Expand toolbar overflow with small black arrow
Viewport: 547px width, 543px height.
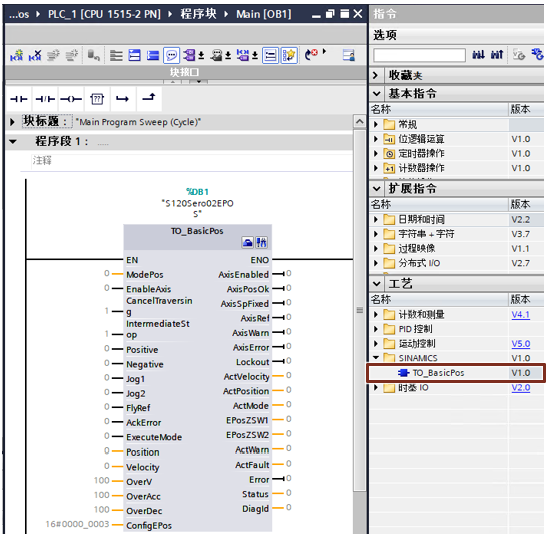click(324, 52)
